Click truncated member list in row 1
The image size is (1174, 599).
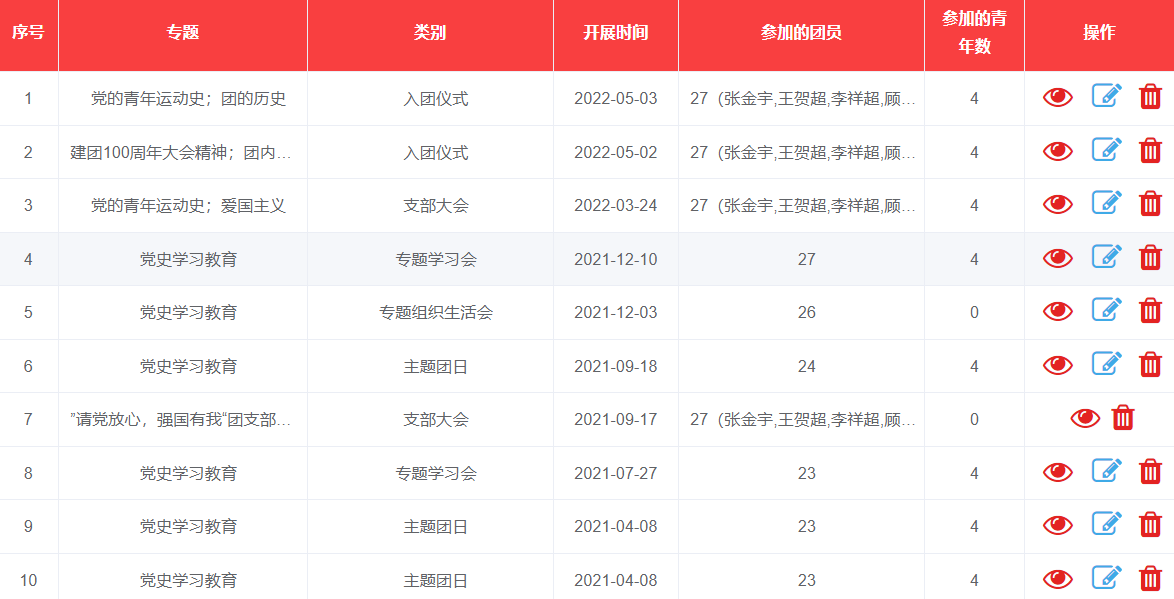pyautogui.click(x=802, y=99)
